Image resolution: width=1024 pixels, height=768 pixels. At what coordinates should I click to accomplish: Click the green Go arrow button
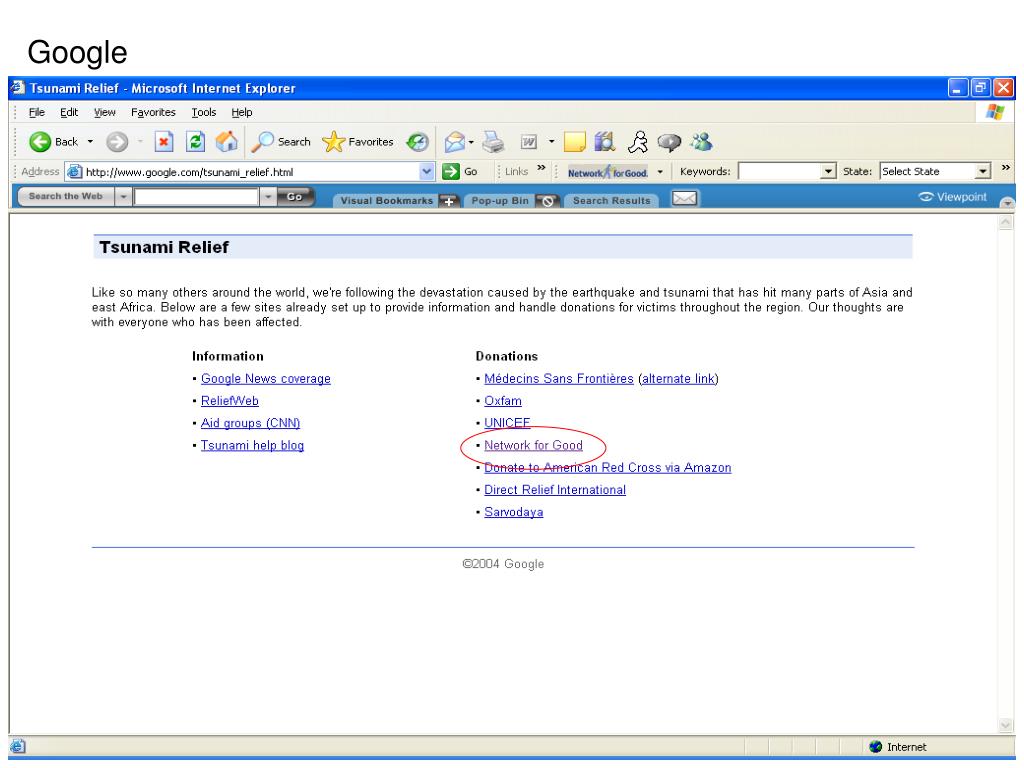[451, 172]
